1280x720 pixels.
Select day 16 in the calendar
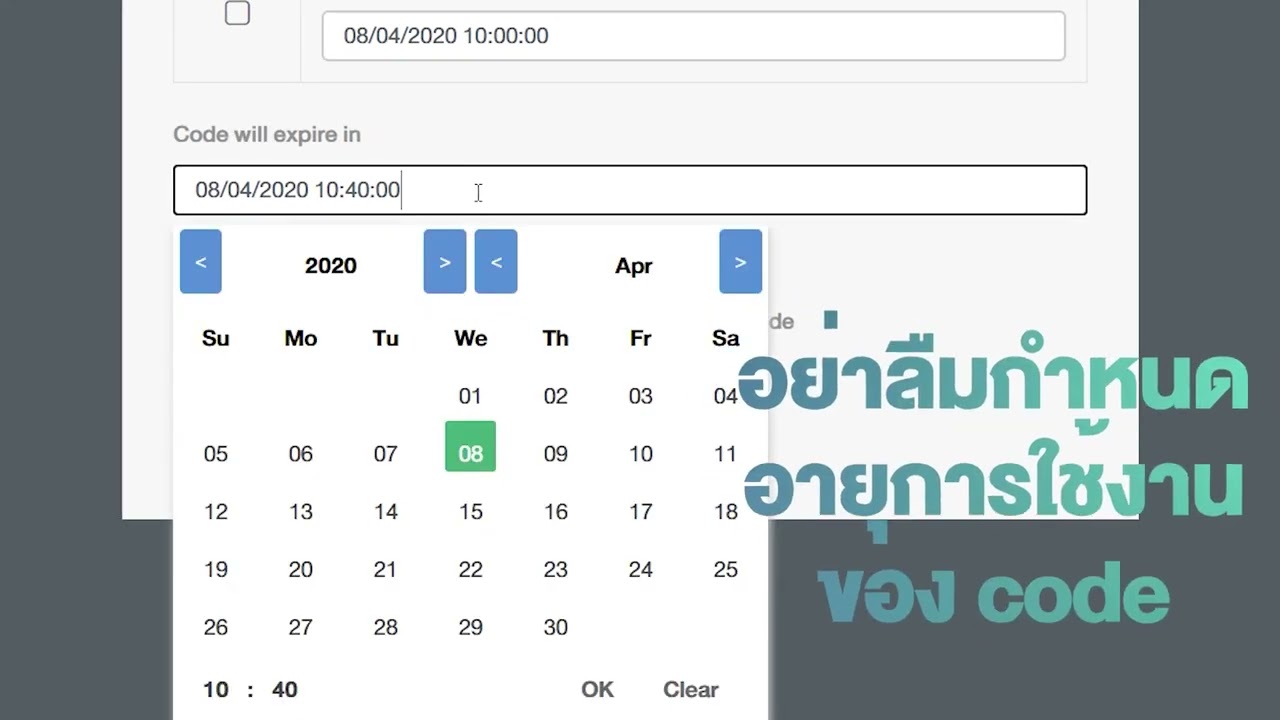[556, 512]
